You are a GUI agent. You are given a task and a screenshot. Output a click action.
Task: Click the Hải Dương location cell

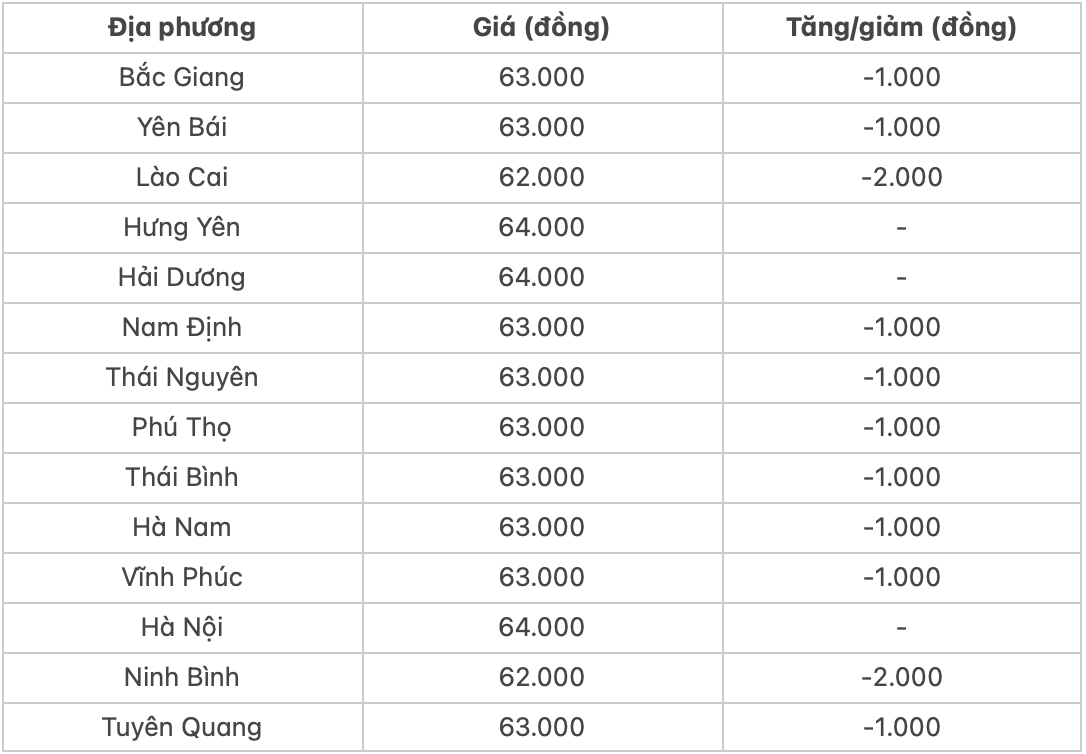coord(182,277)
